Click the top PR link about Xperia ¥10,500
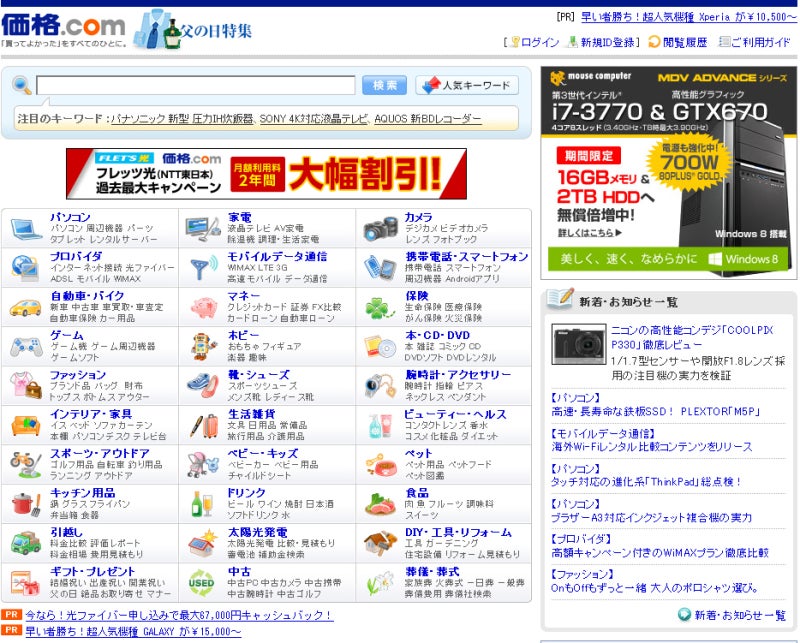 click(689, 17)
